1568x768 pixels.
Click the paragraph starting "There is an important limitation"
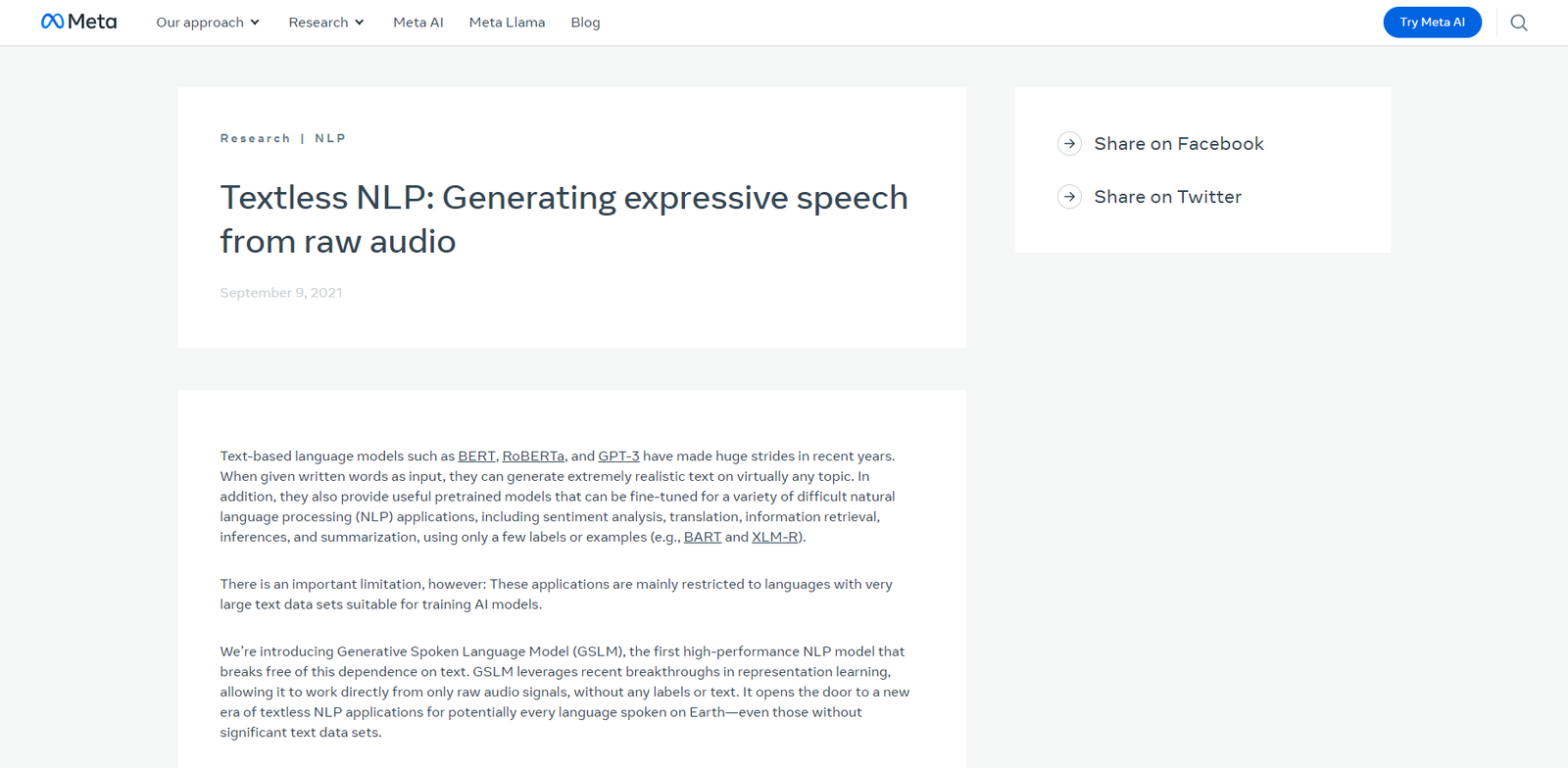coord(556,595)
